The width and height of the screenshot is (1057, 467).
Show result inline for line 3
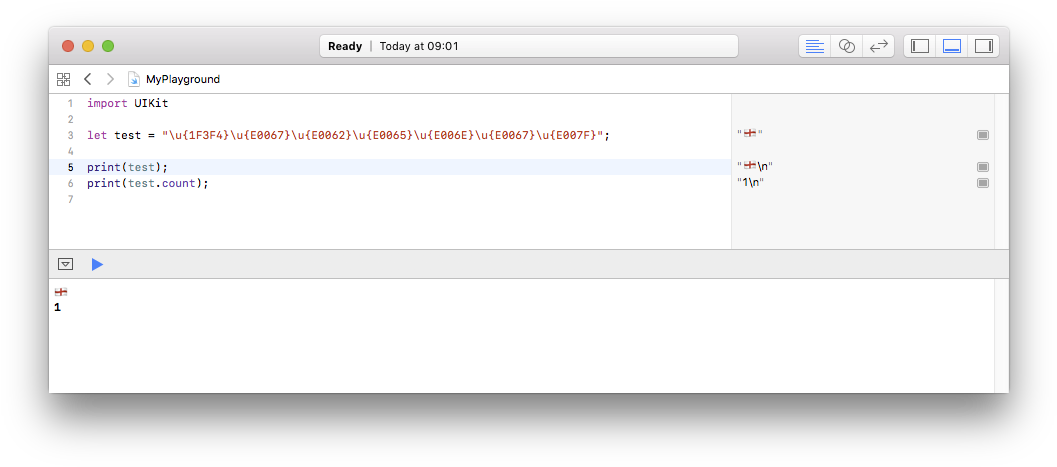(983, 135)
